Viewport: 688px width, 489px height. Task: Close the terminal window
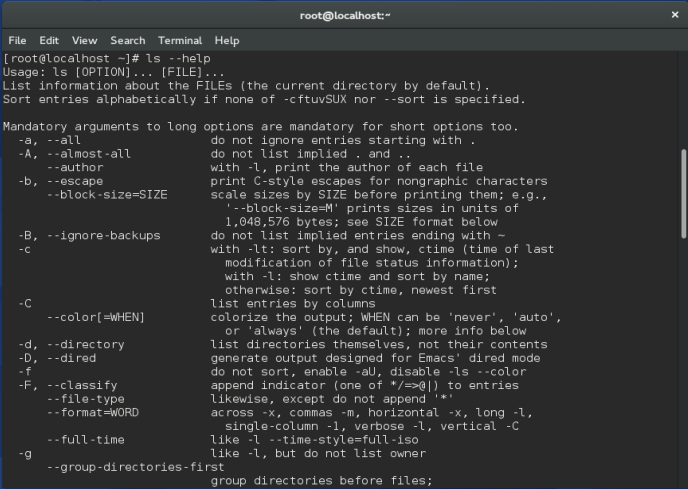pyautogui.click(x=675, y=15)
